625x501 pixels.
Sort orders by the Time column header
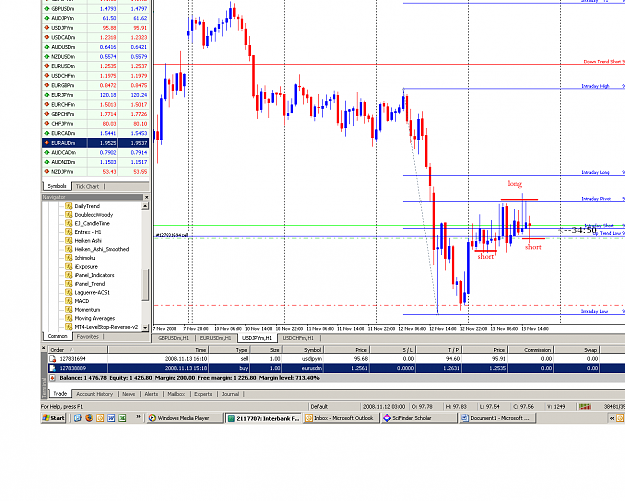pos(157,350)
